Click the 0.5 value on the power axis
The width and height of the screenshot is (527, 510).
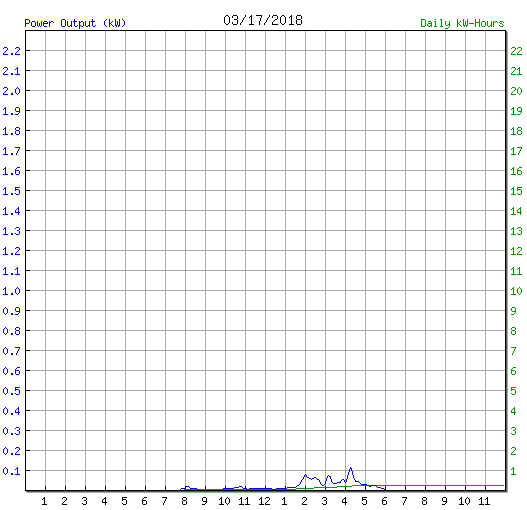(x=11, y=391)
